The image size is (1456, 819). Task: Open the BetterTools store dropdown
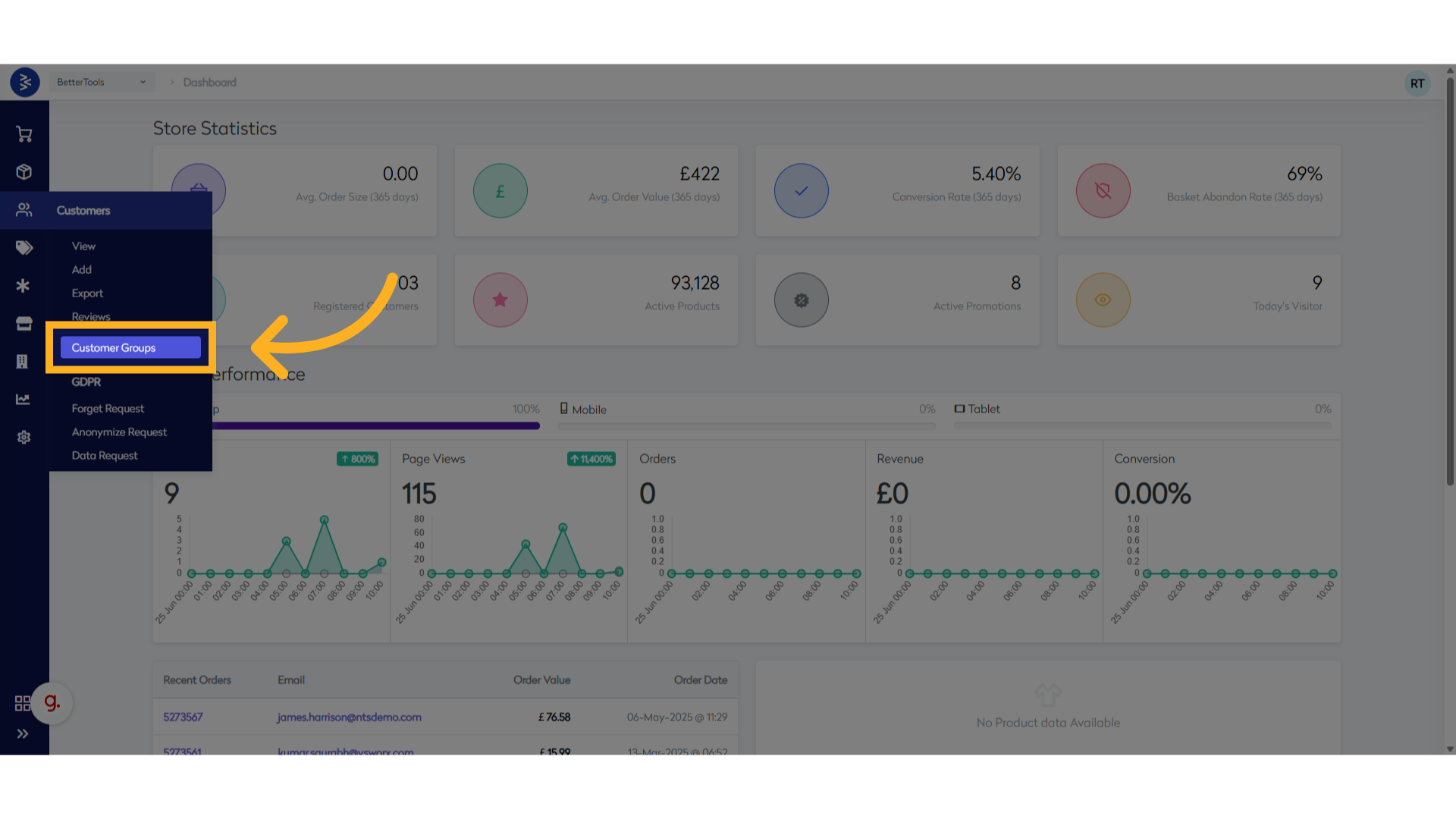102,82
